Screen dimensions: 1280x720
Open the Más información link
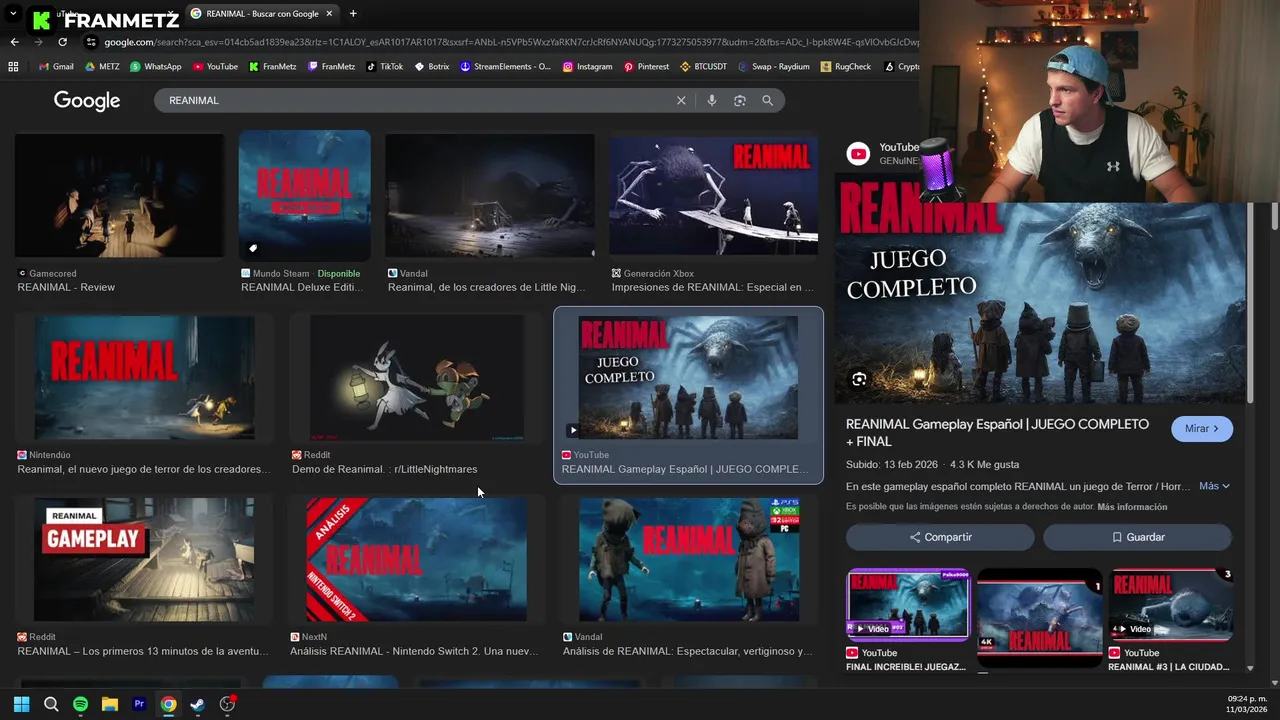coord(1132,507)
